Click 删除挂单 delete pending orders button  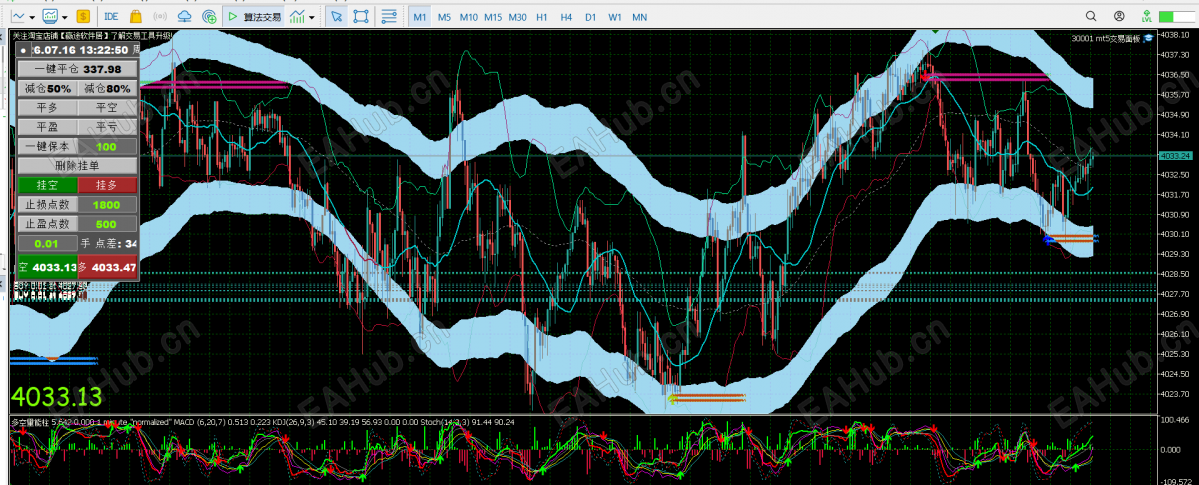click(77, 165)
